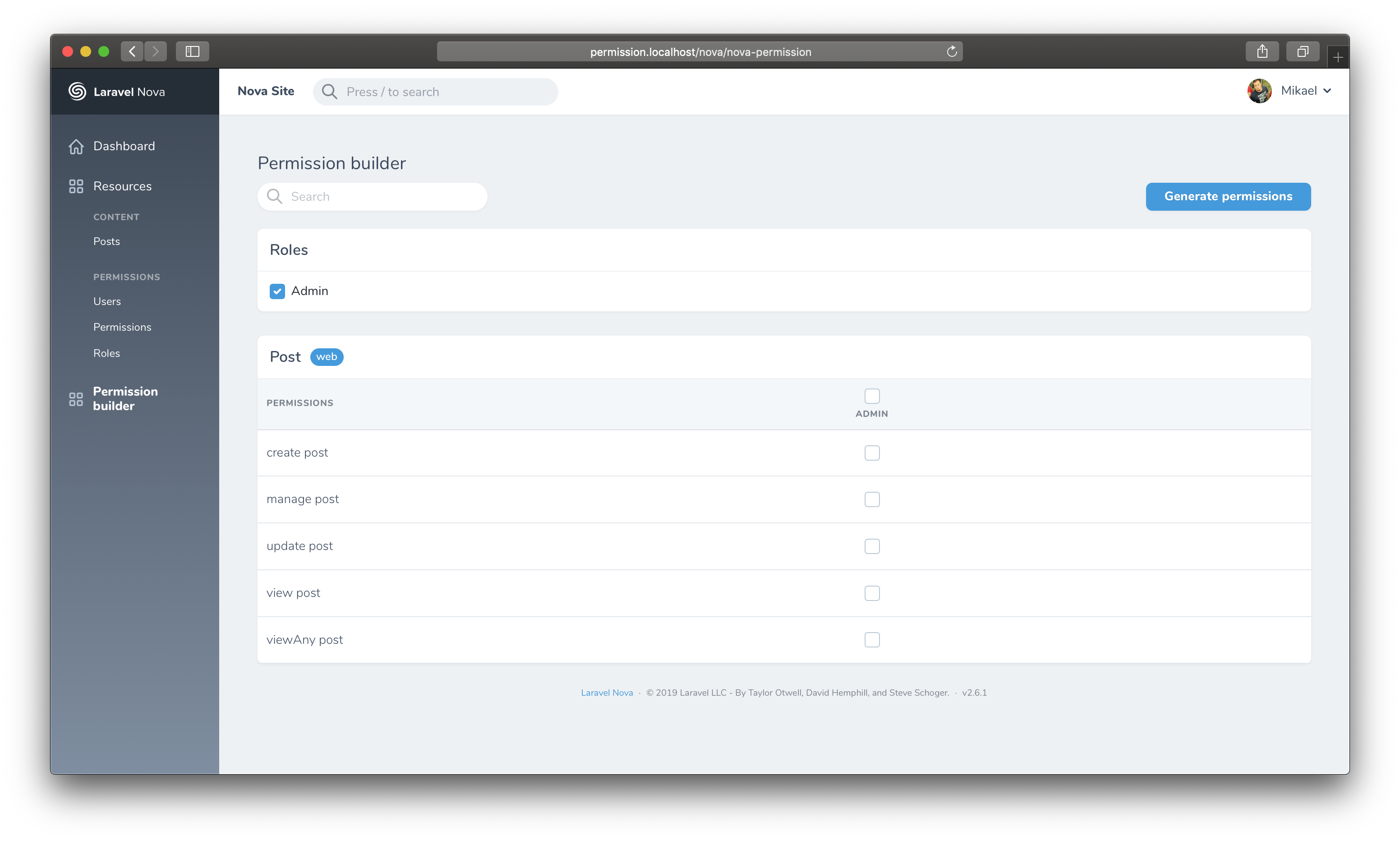This screenshot has width=1400, height=841.
Task: Select ADMIN column header checkbox
Action: [x=872, y=395]
